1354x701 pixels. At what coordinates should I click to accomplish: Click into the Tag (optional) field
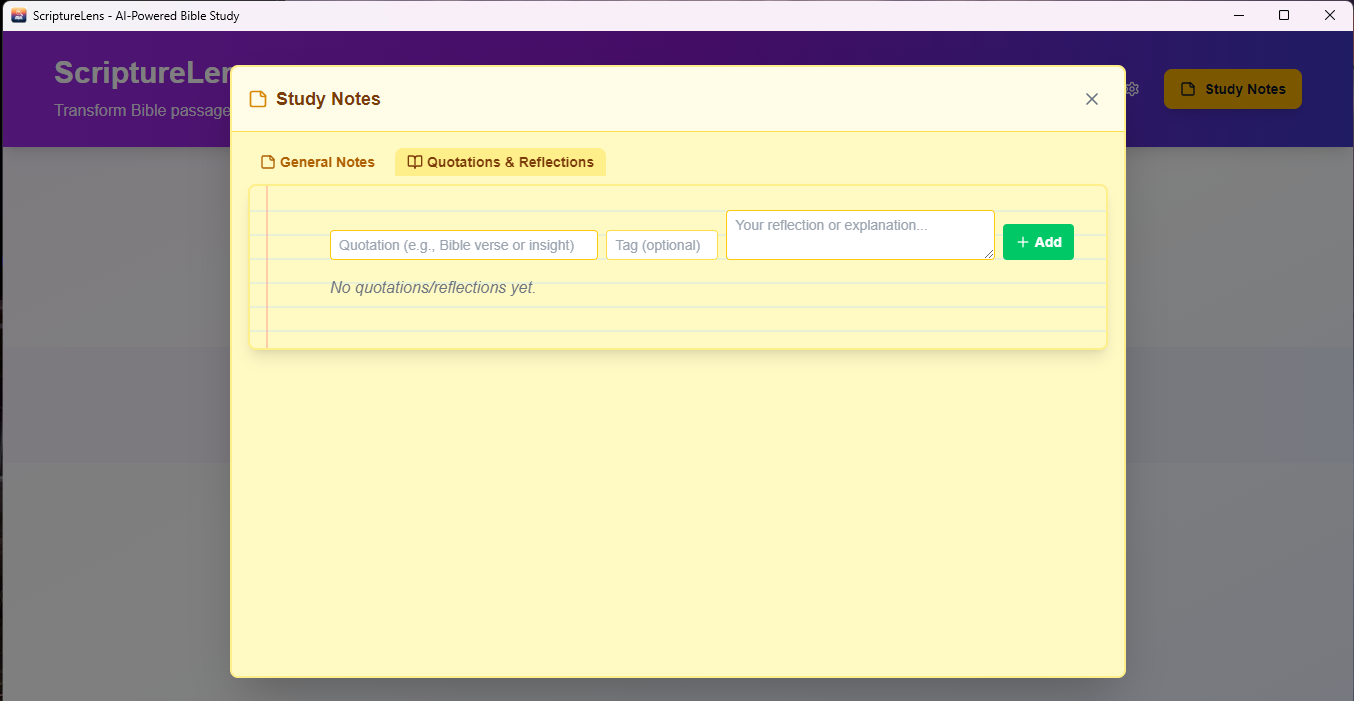(662, 245)
